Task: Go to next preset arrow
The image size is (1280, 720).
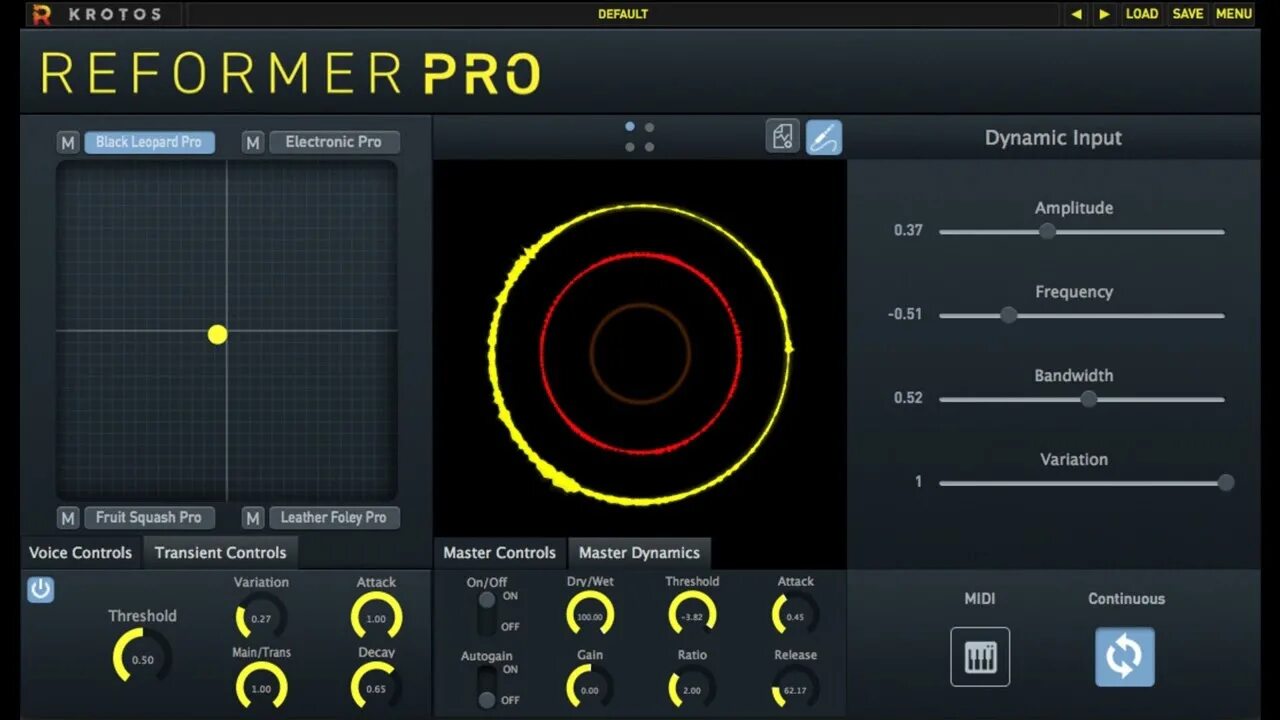Action: pyautogui.click(x=1104, y=14)
